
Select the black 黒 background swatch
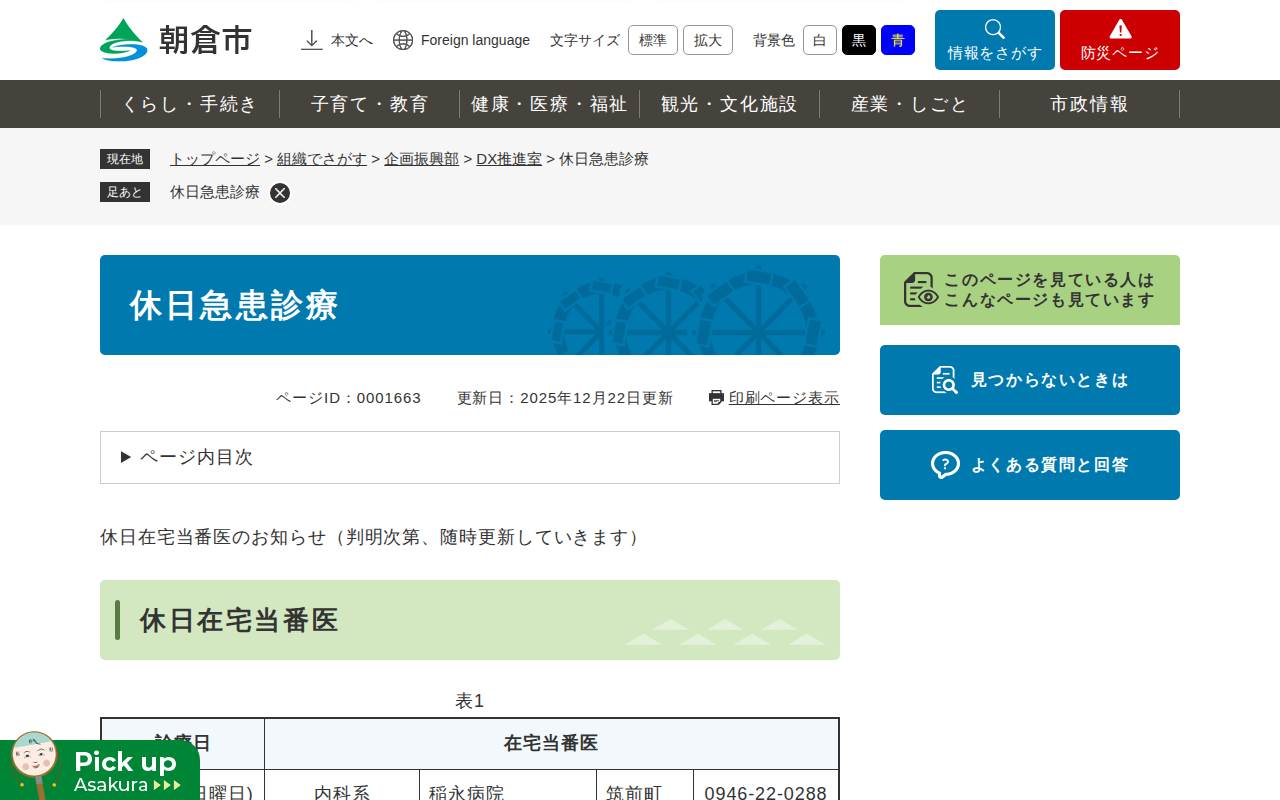coord(858,40)
